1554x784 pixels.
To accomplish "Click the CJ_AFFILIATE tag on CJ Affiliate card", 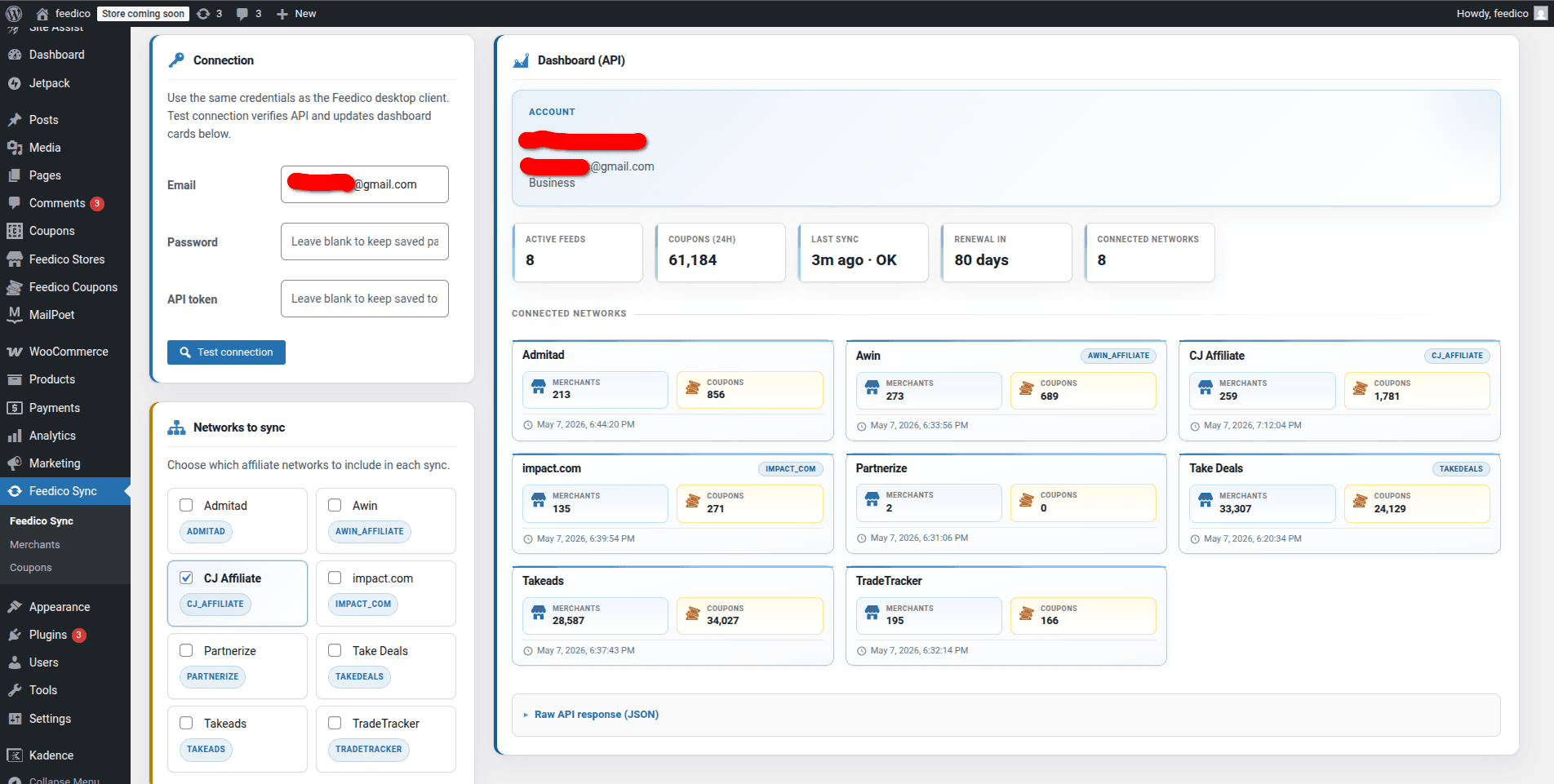I will tap(1457, 356).
